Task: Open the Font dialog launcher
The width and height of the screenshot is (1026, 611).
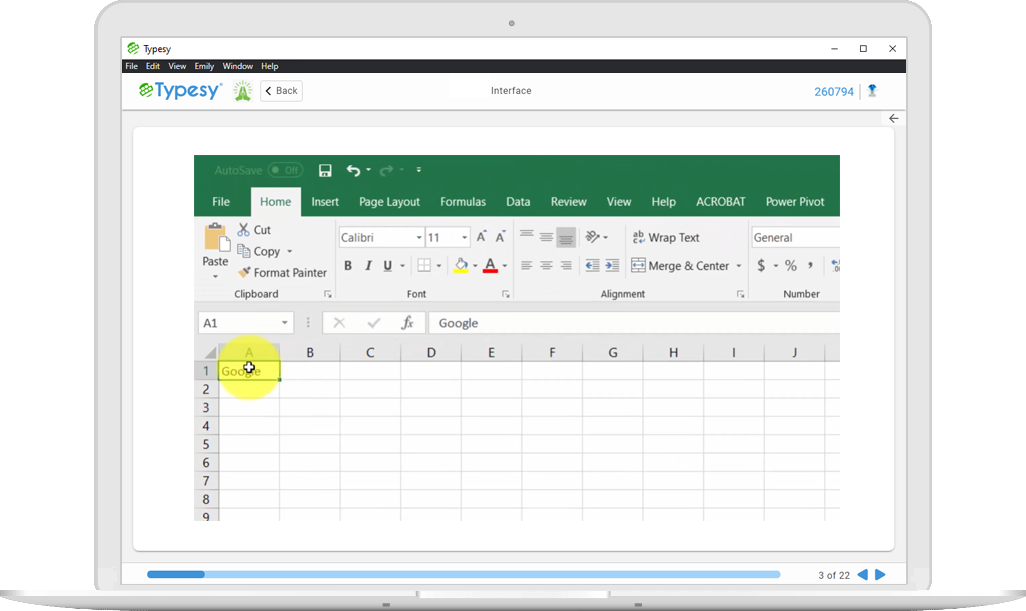Action: pyautogui.click(x=506, y=294)
